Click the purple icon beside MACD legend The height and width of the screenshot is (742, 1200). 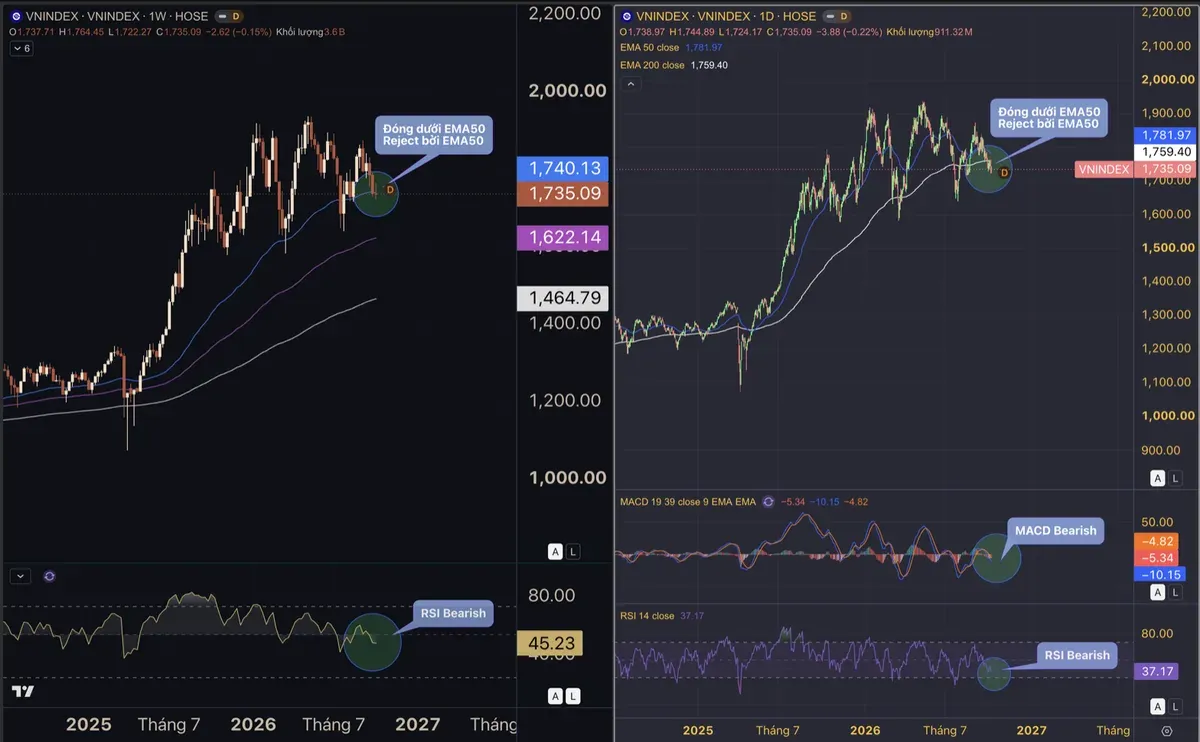tap(768, 502)
